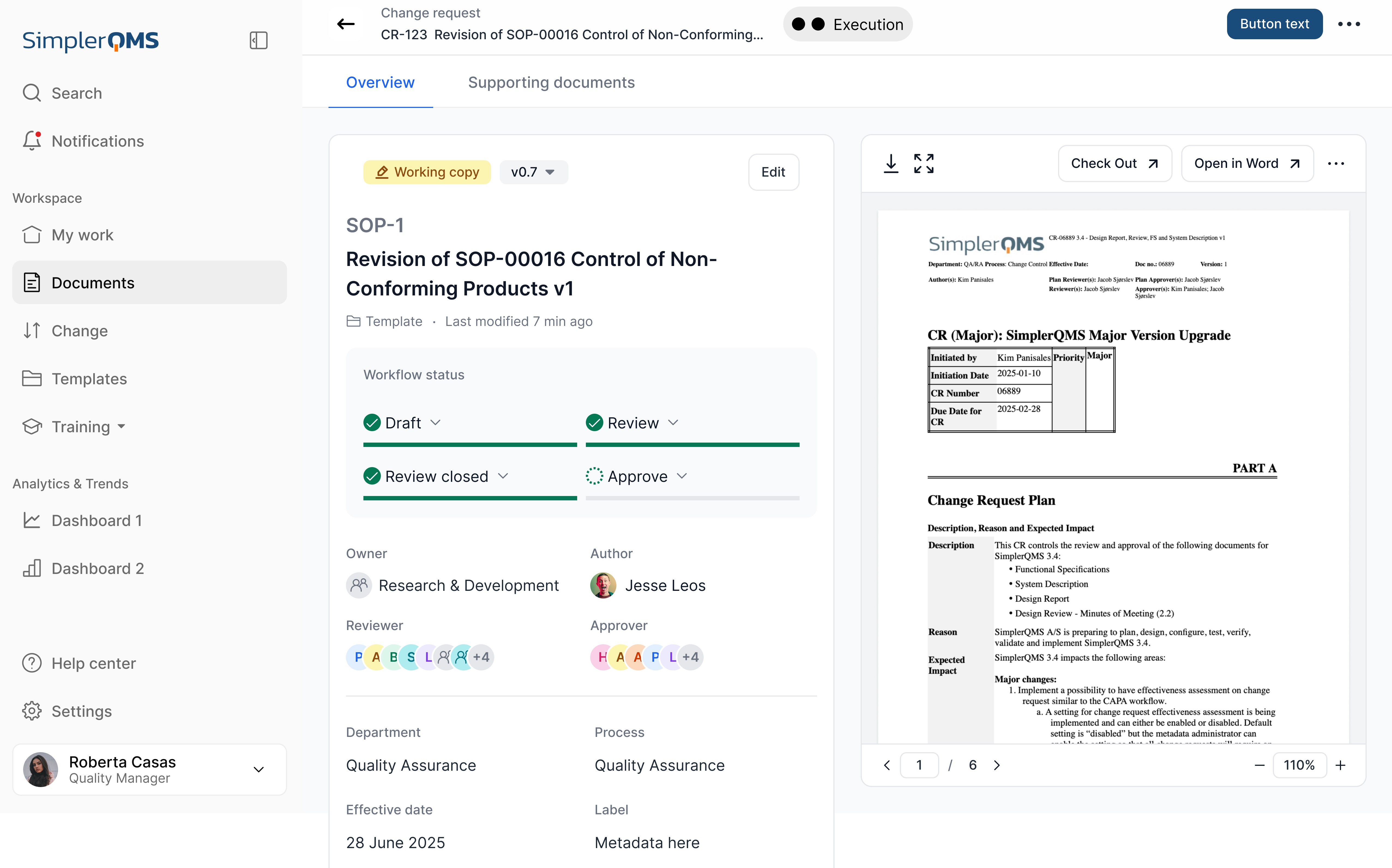Click the back arrow icon
The image size is (1392, 868).
point(346,24)
